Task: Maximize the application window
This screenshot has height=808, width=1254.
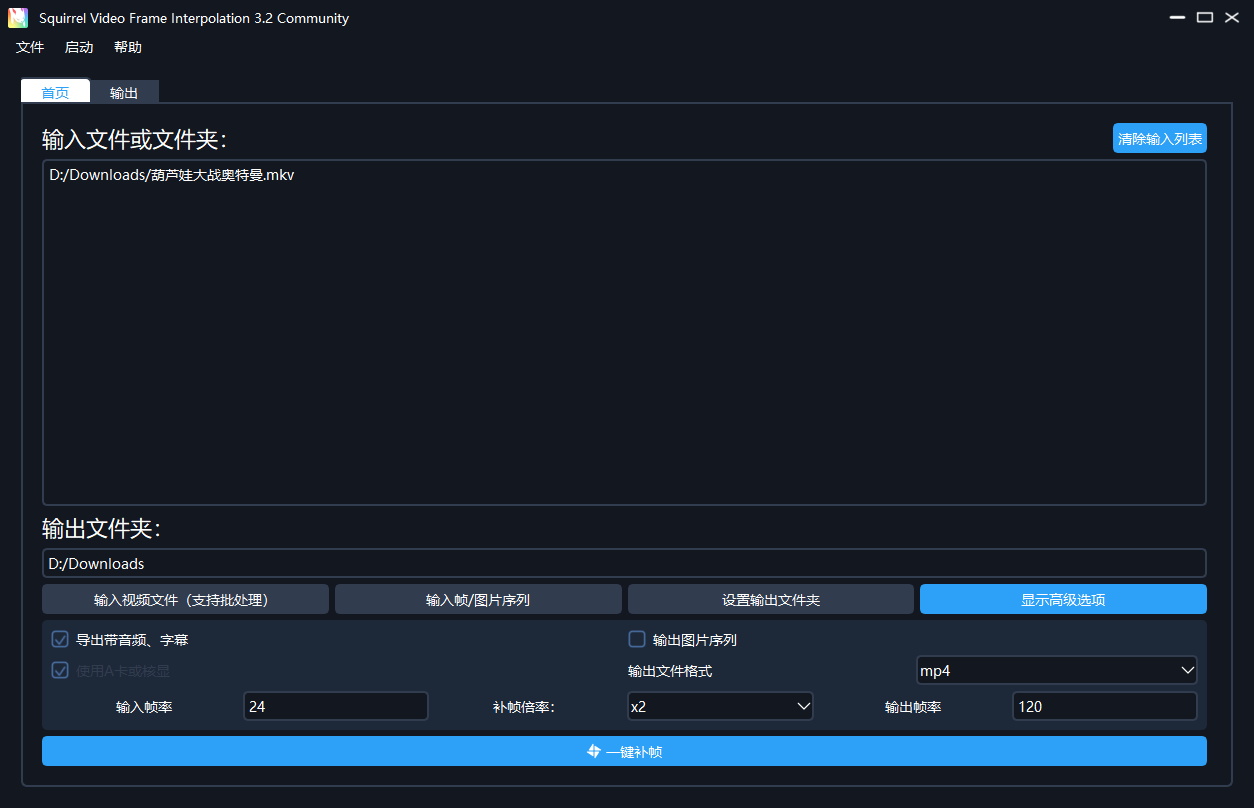Action: (x=1205, y=18)
